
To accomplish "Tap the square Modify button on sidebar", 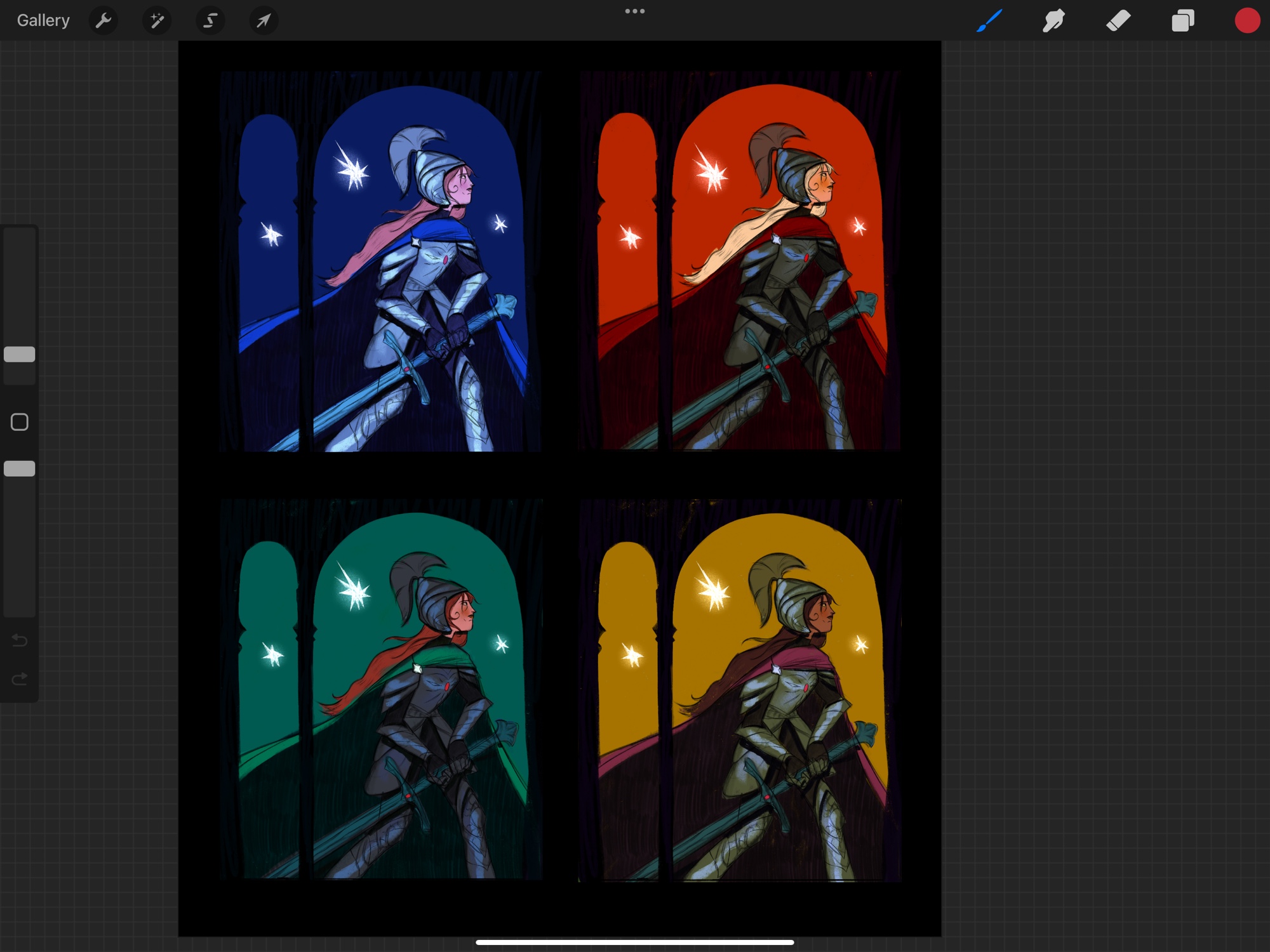I will pos(20,422).
